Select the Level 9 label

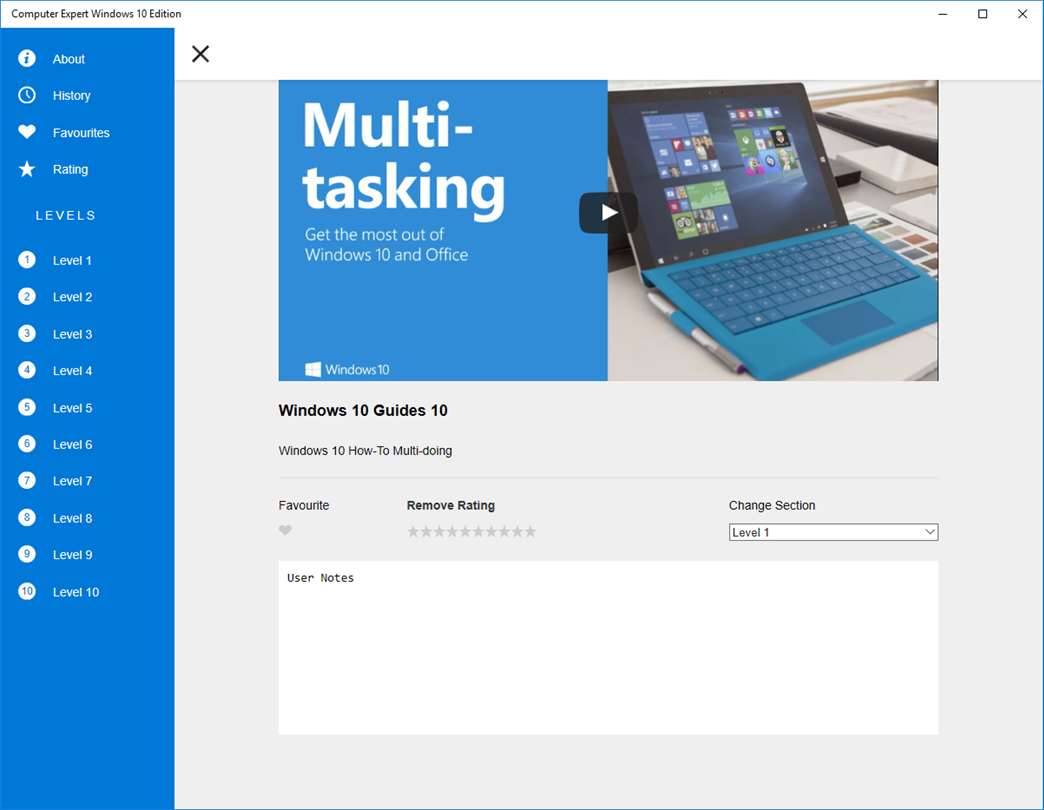tap(73, 555)
